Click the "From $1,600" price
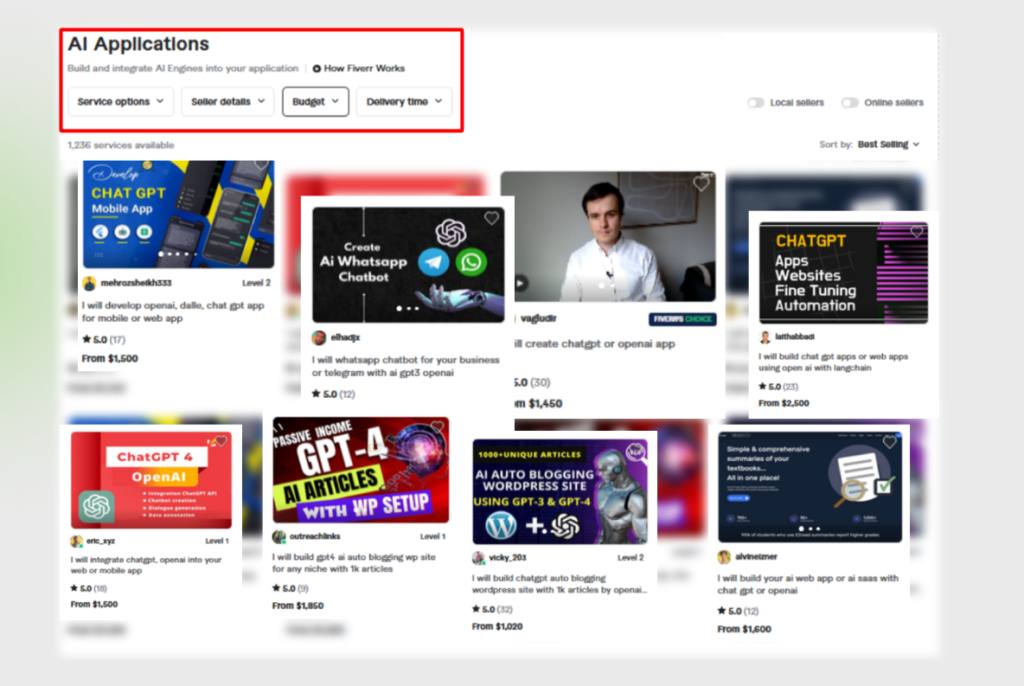Screen dimensions: 1024x686 tap(744, 629)
